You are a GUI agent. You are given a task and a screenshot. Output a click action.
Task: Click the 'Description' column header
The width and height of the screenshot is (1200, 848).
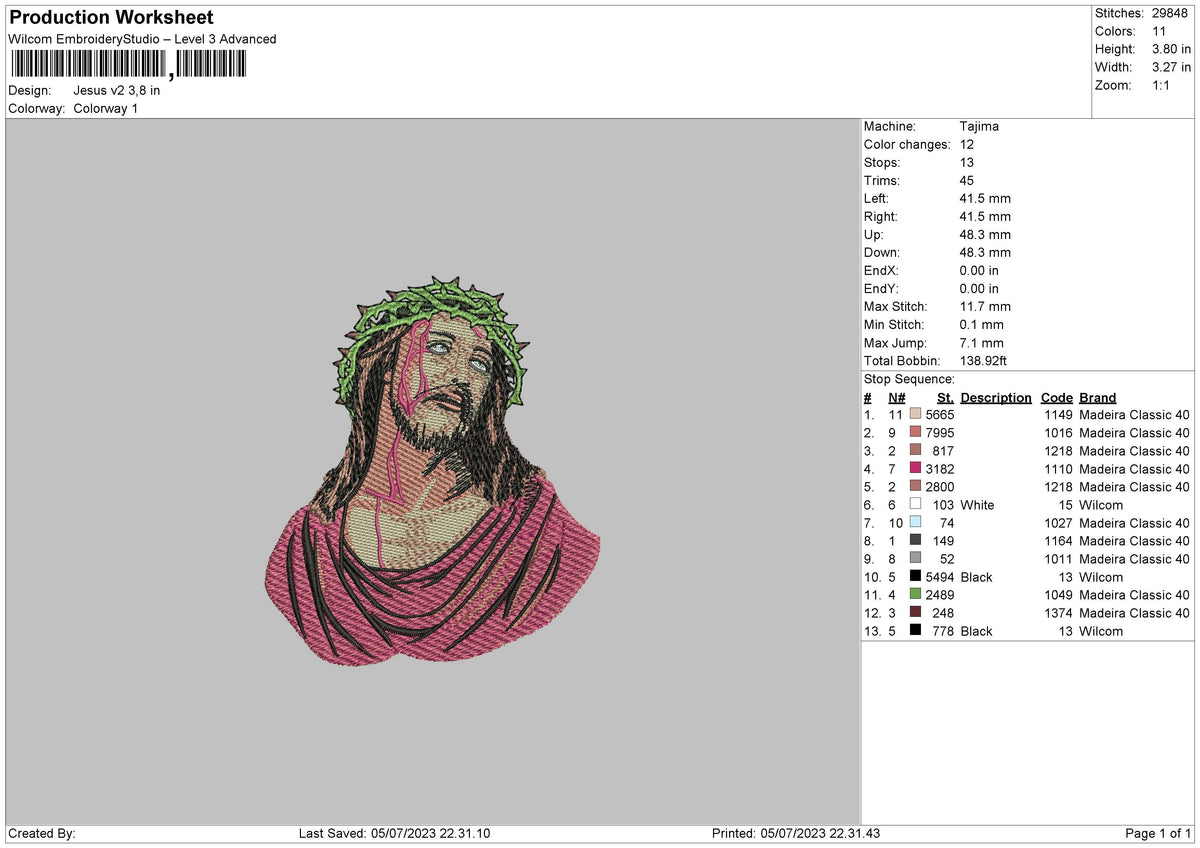click(x=995, y=397)
